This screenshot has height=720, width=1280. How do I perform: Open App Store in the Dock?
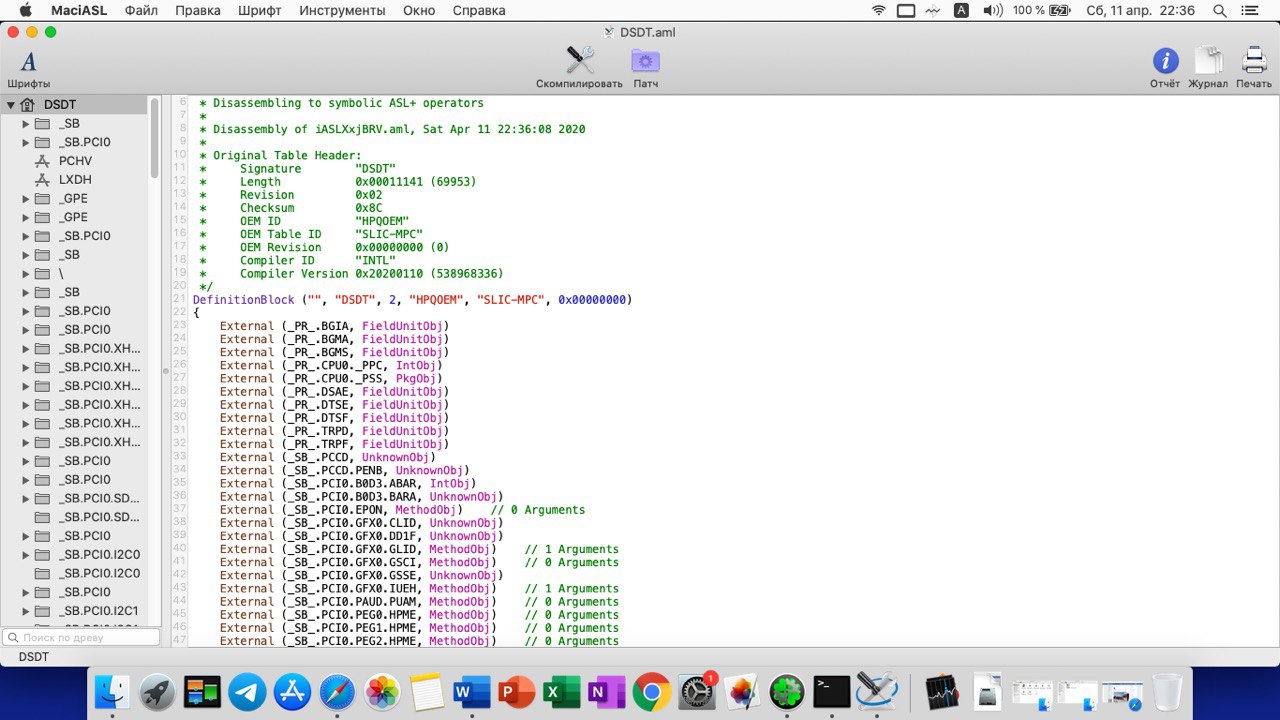click(292, 692)
